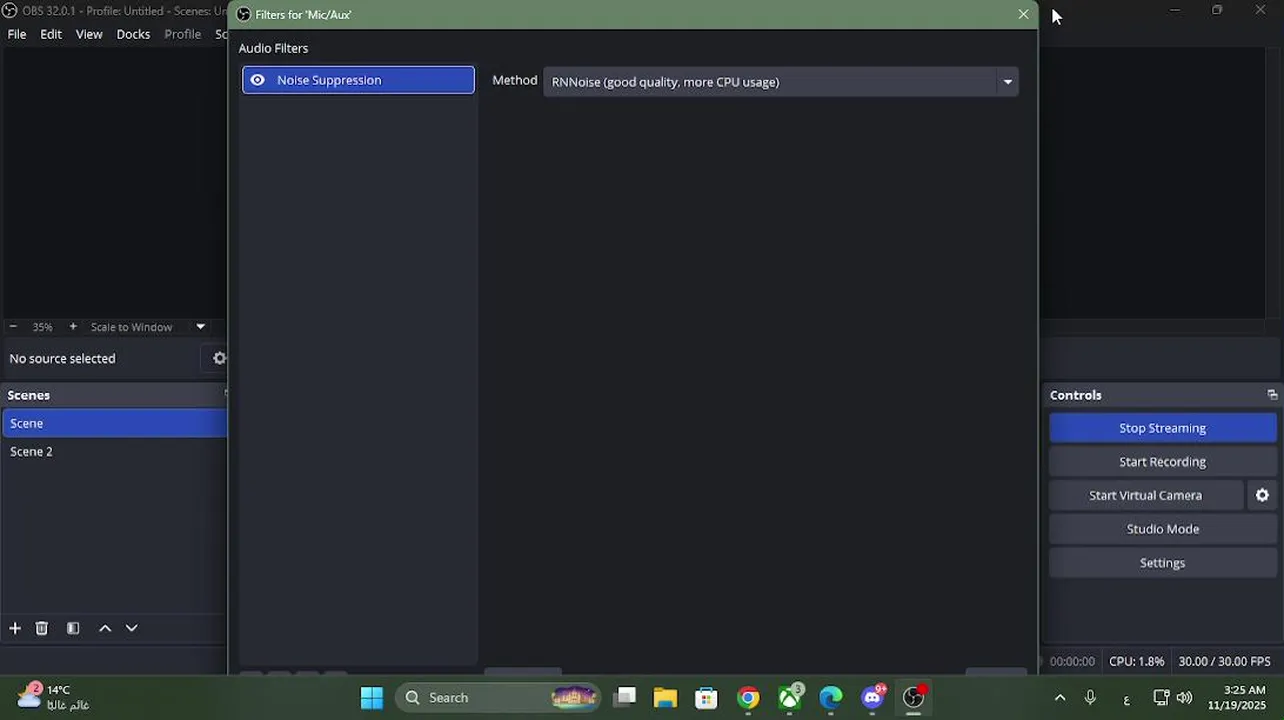Click the RNNoise method combo box
1284x720 pixels.
(780, 82)
